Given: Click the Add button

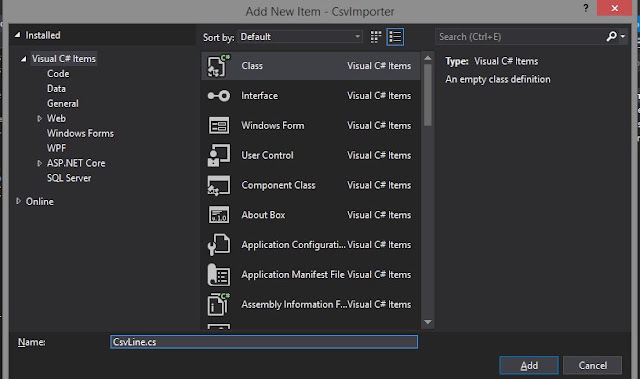Looking at the screenshot, I should point(529,366).
